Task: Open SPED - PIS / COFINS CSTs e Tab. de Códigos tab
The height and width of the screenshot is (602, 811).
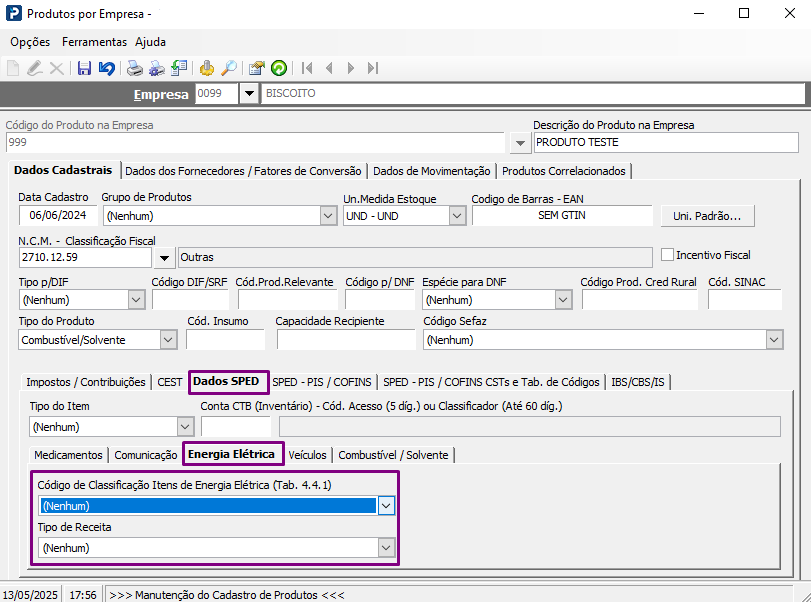Action: (x=491, y=382)
